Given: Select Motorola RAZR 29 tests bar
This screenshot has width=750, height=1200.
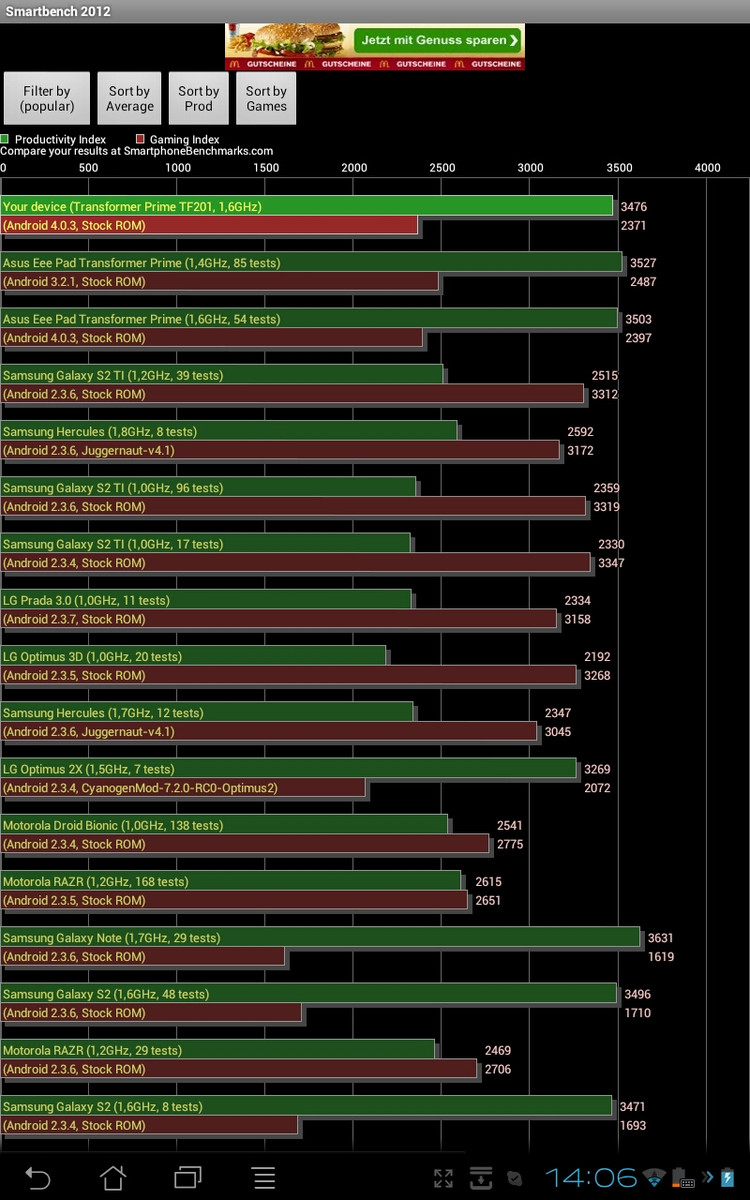Looking at the screenshot, I should click(x=218, y=1050).
